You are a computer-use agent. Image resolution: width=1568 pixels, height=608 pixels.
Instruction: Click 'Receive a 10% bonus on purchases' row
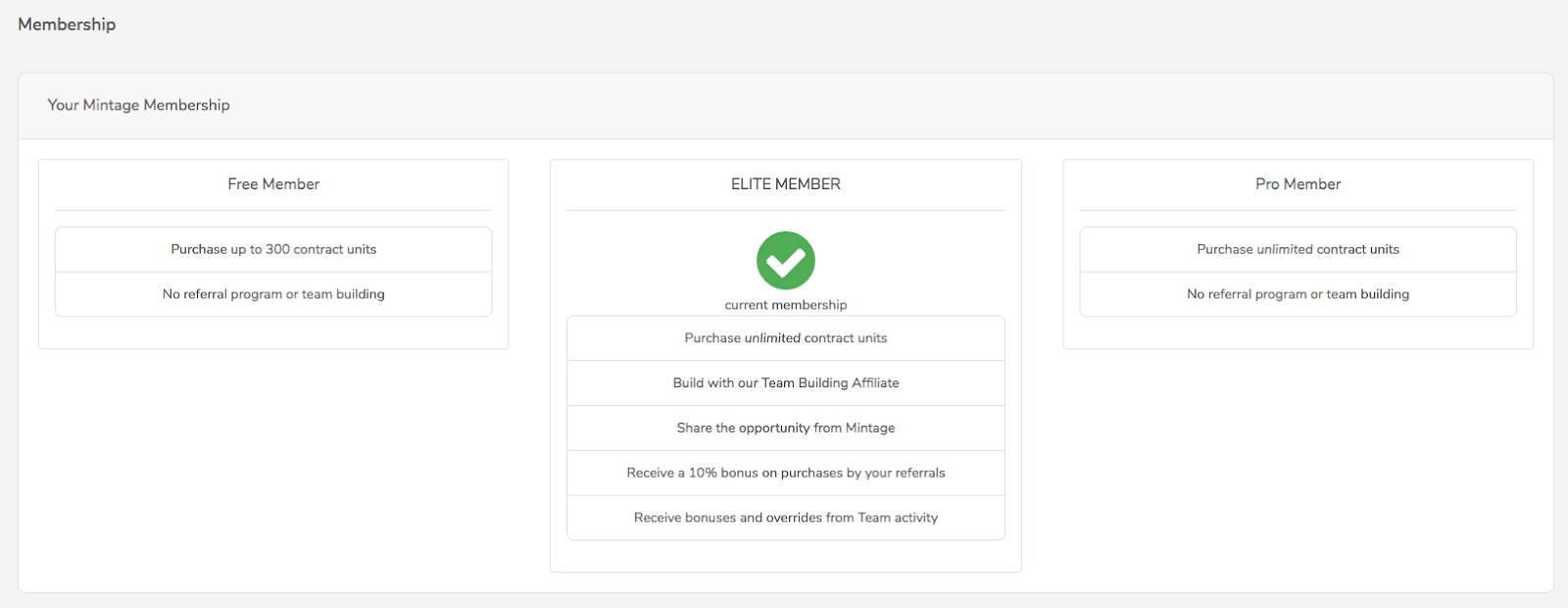tap(786, 474)
